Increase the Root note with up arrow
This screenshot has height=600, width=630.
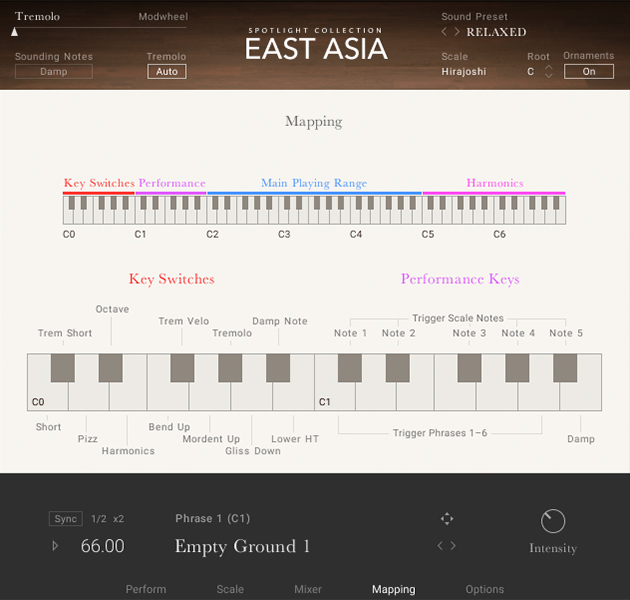pyautogui.click(x=548, y=68)
